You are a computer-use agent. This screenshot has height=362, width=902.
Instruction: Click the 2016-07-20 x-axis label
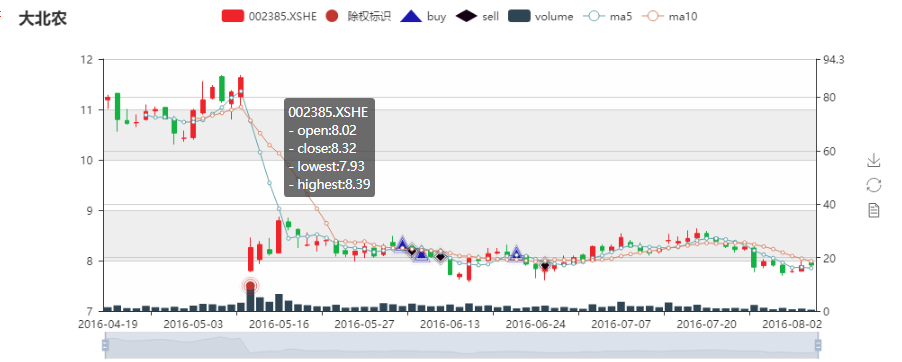point(706,324)
